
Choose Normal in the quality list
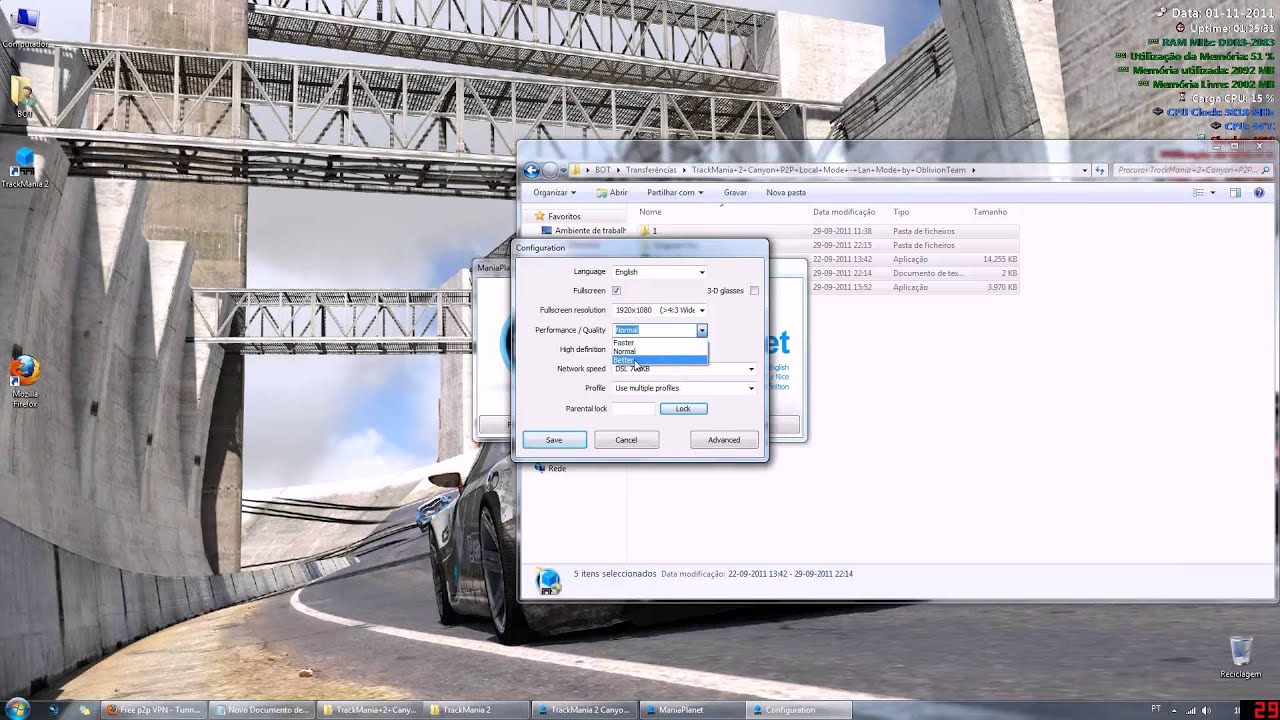(660, 351)
